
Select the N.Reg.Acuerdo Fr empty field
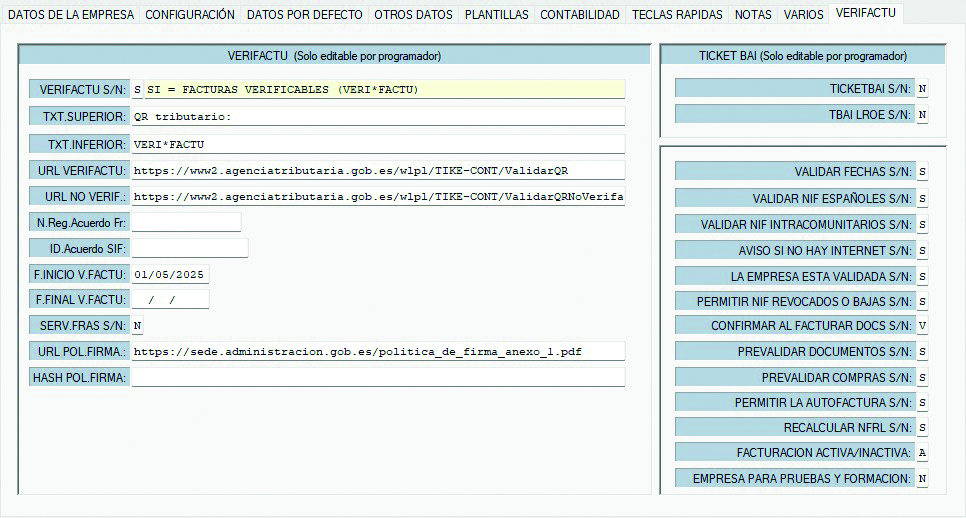(186, 222)
